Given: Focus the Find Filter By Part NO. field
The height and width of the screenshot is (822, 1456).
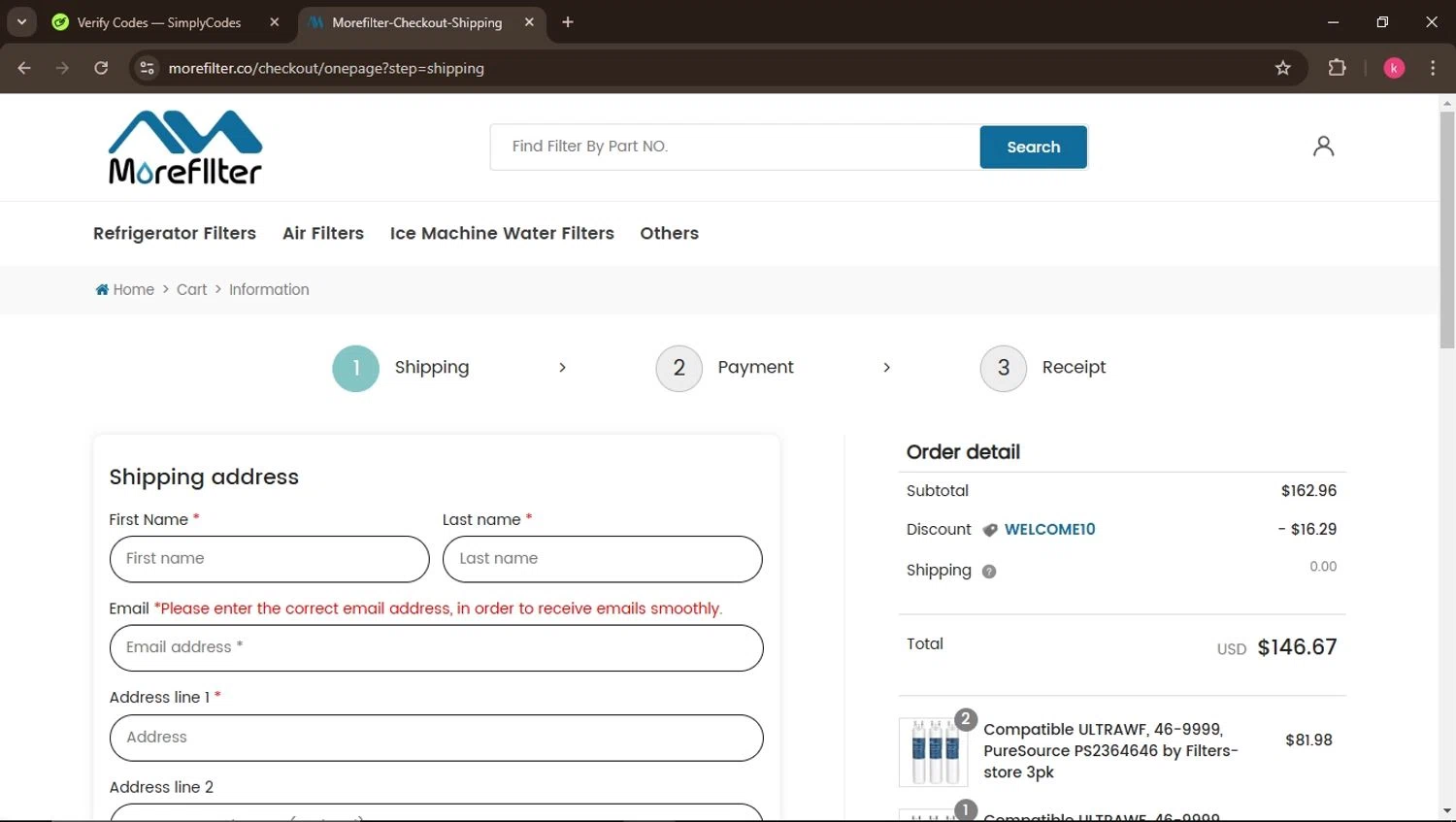Looking at the screenshot, I should pyautogui.click(x=736, y=148).
